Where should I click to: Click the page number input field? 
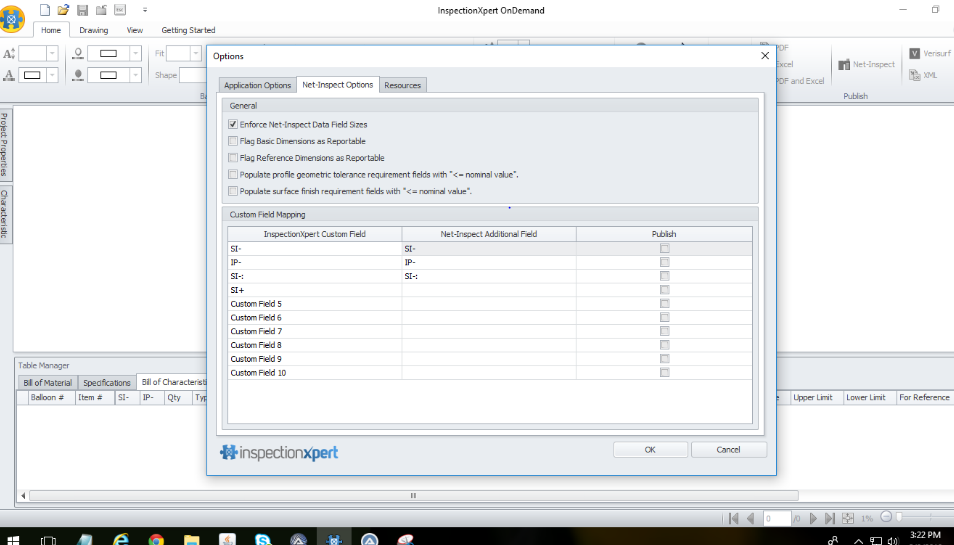click(776, 518)
